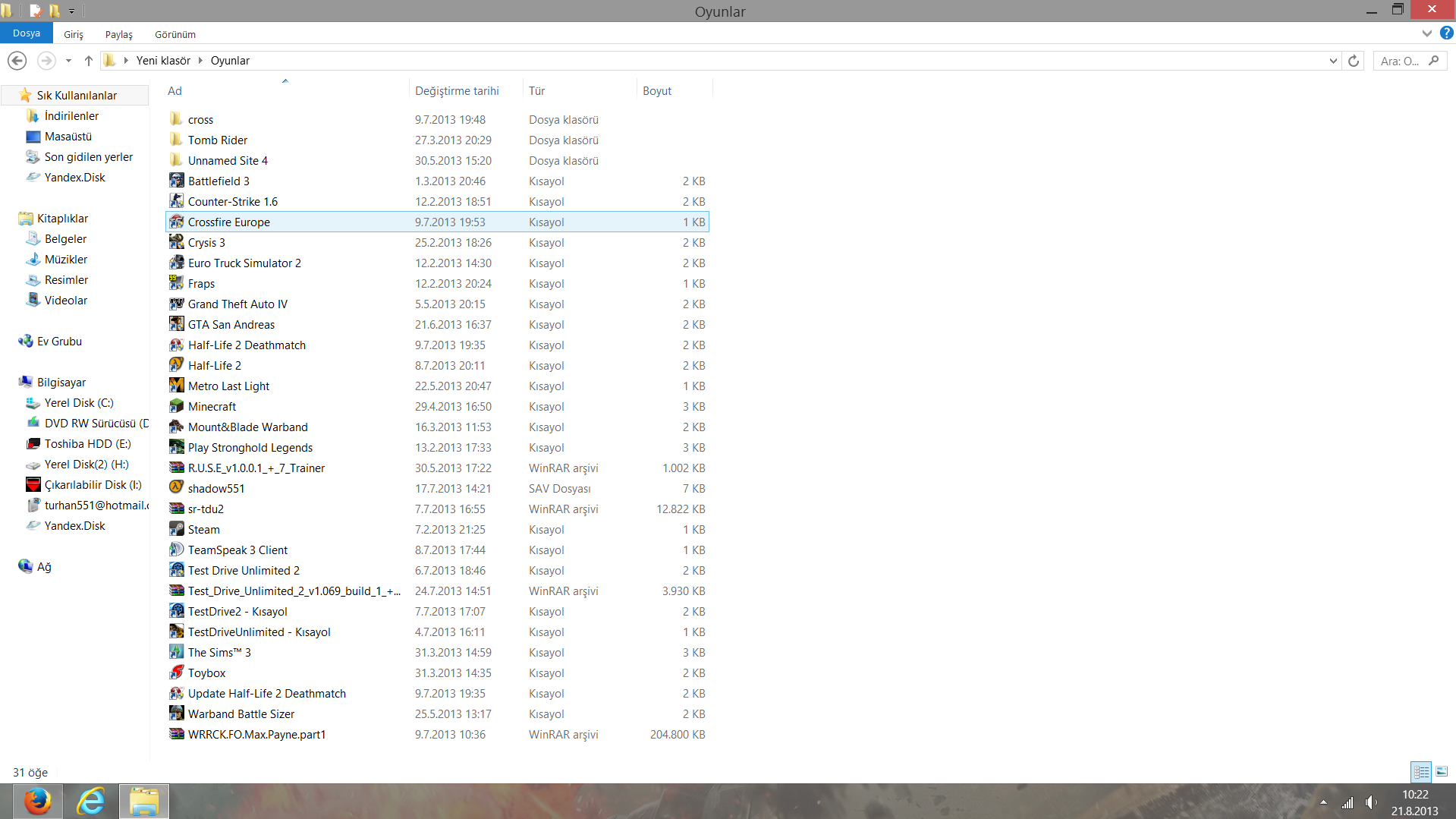
Task: Open the Dosya menu tab
Action: pos(27,33)
